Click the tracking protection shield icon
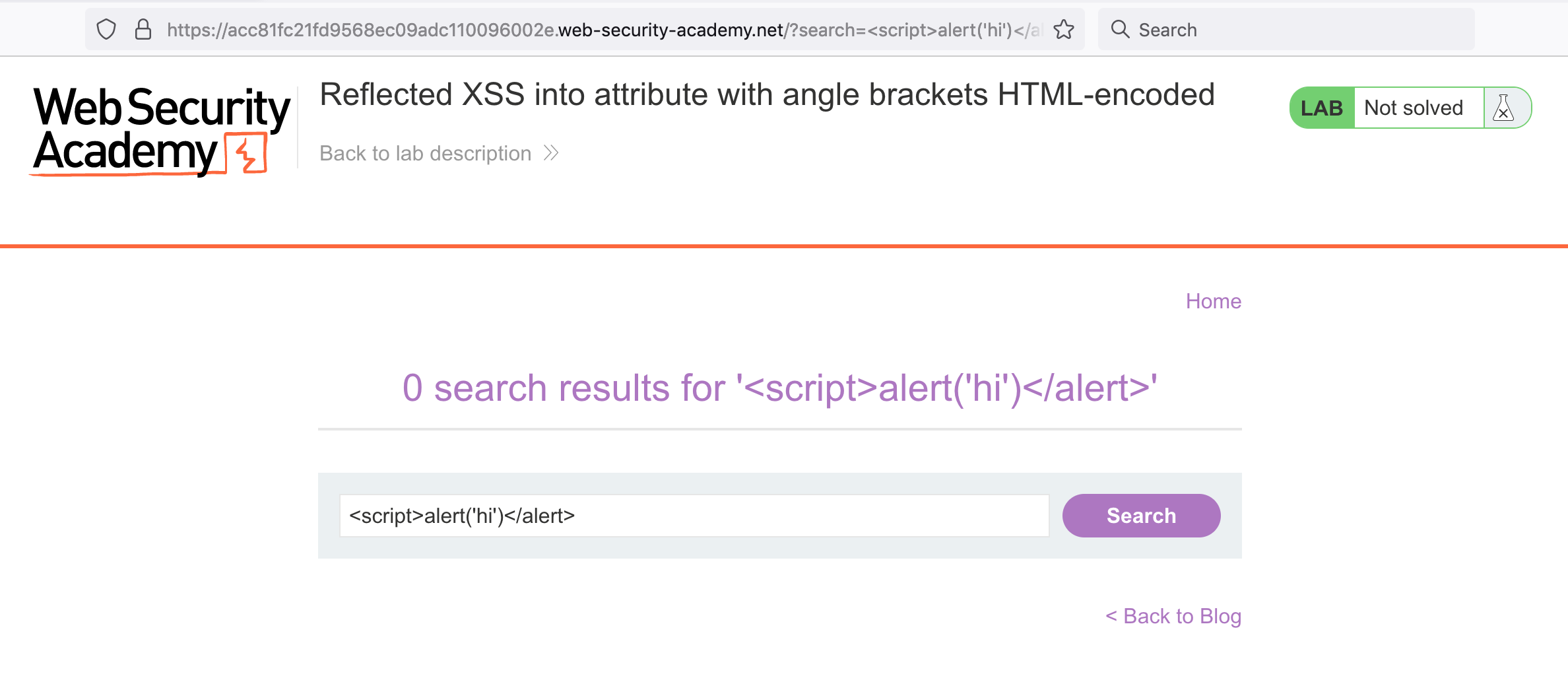1568x688 pixels. coord(106,30)
